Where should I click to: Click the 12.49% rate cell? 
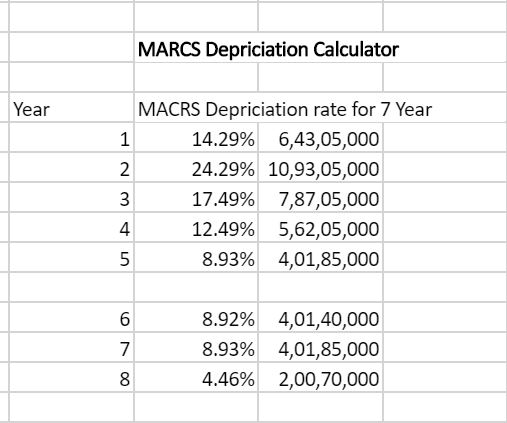pos(196,229)
